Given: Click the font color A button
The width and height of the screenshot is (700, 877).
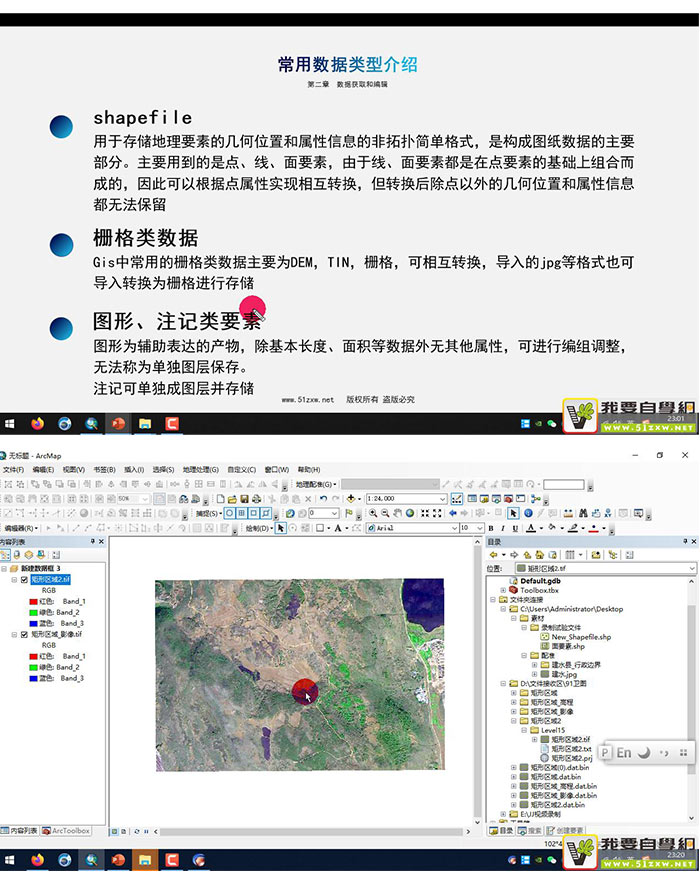Looking at the screenshot, I should tap(531, 528).
